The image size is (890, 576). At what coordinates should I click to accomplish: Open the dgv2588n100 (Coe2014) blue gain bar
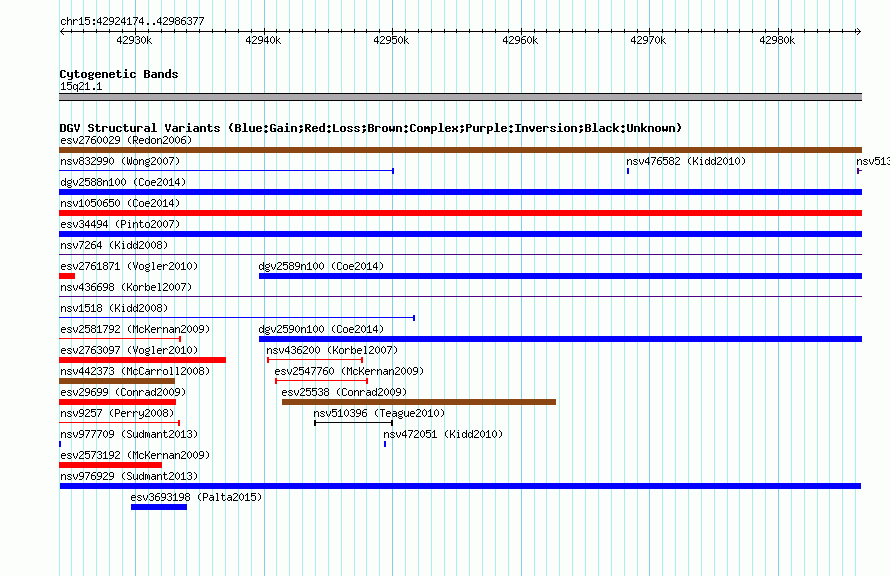pyautogui.click(x=460, y=192)
